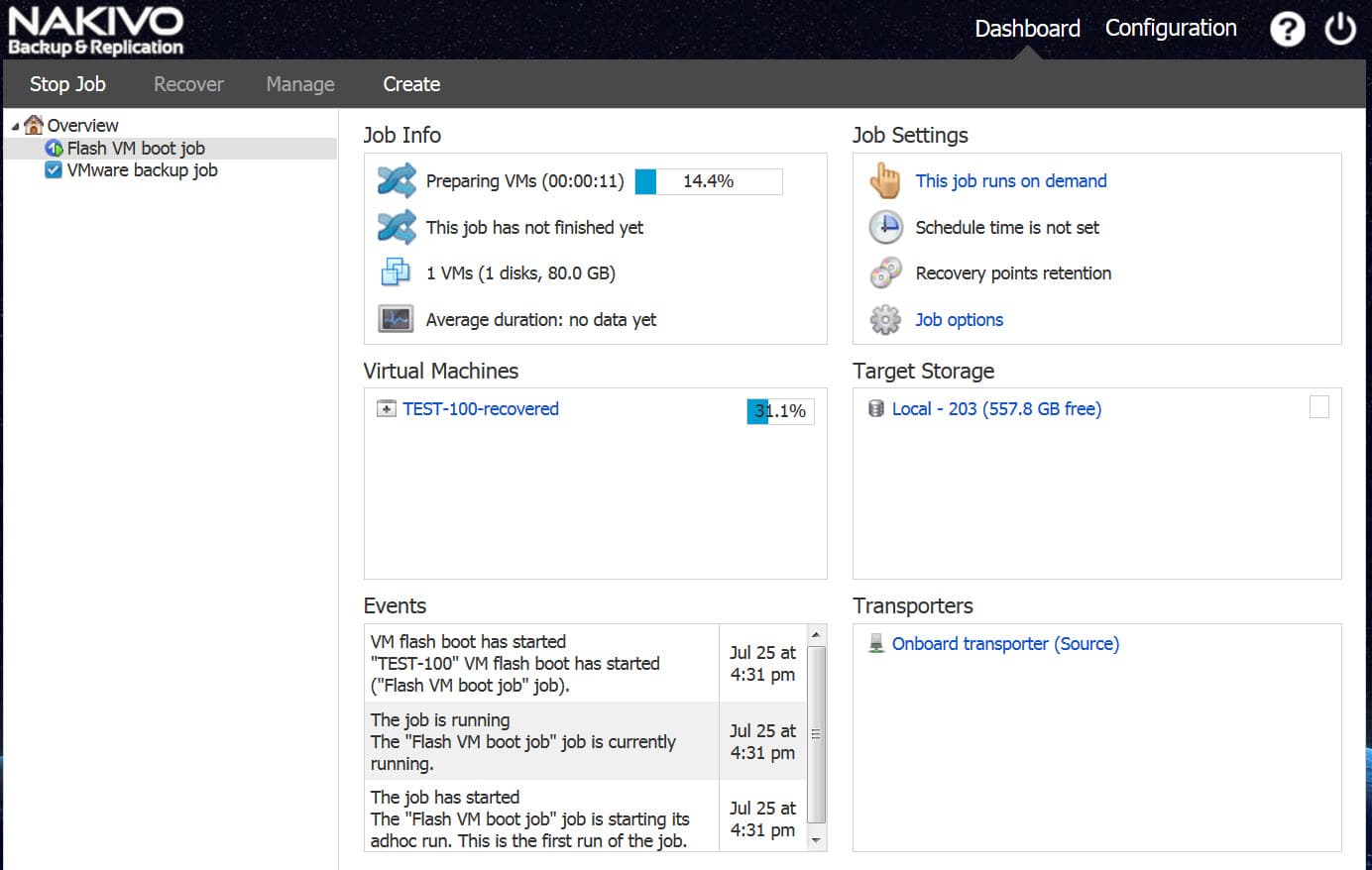This screenshot has width=1372, height=870.
Task: Click the power logout icon
Action: [1340, 29]
